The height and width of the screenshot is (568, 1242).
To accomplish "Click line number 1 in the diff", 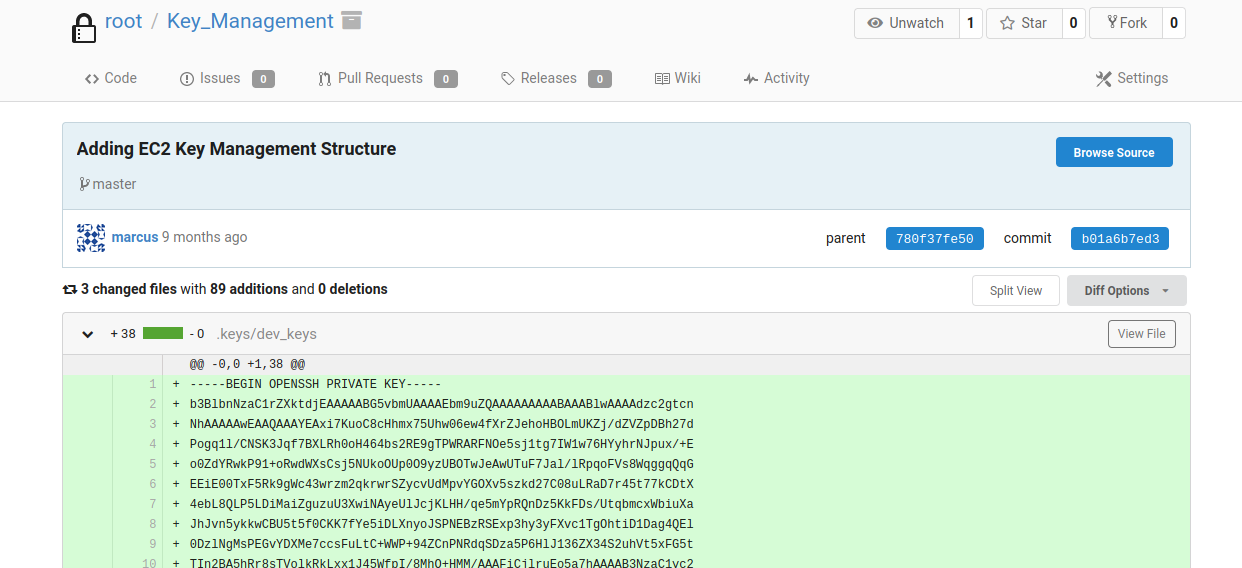I will coord(152,384).
